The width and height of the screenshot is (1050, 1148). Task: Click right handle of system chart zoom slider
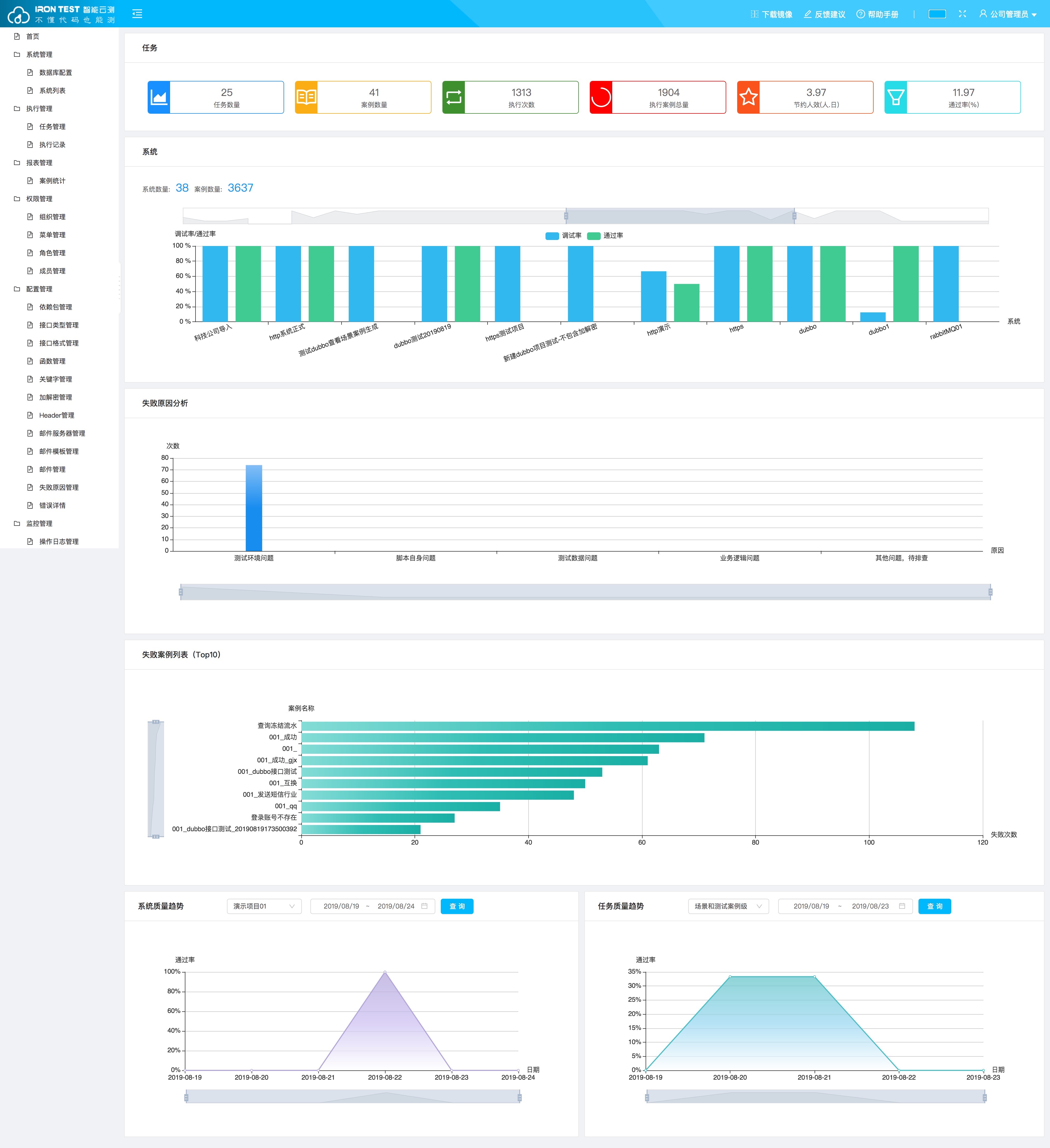[x=794, y=216]
